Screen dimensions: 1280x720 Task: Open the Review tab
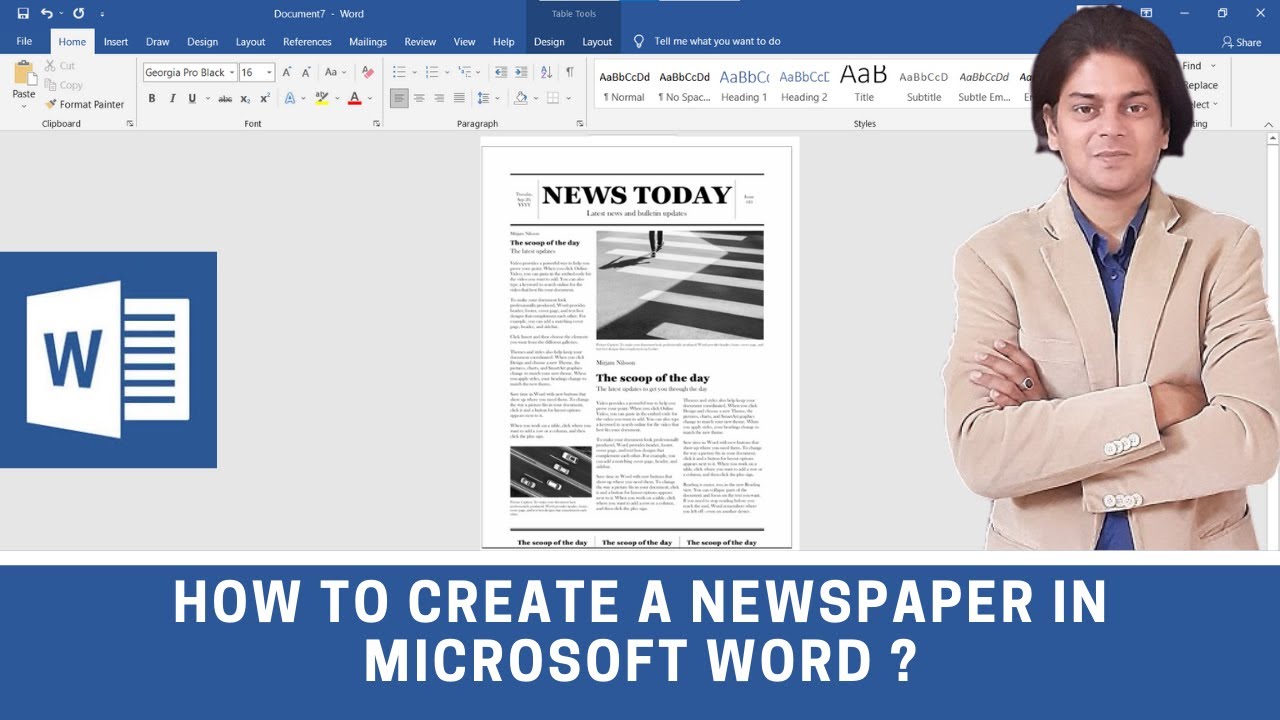point(420,42)
